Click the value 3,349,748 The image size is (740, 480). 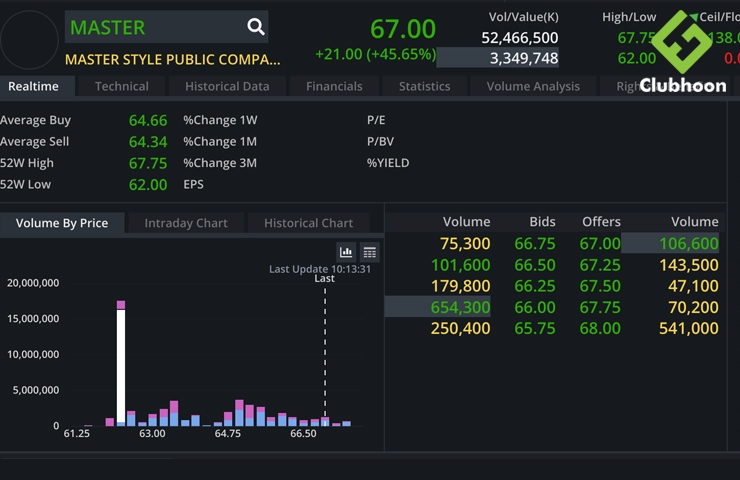click(x=524, y=58)
